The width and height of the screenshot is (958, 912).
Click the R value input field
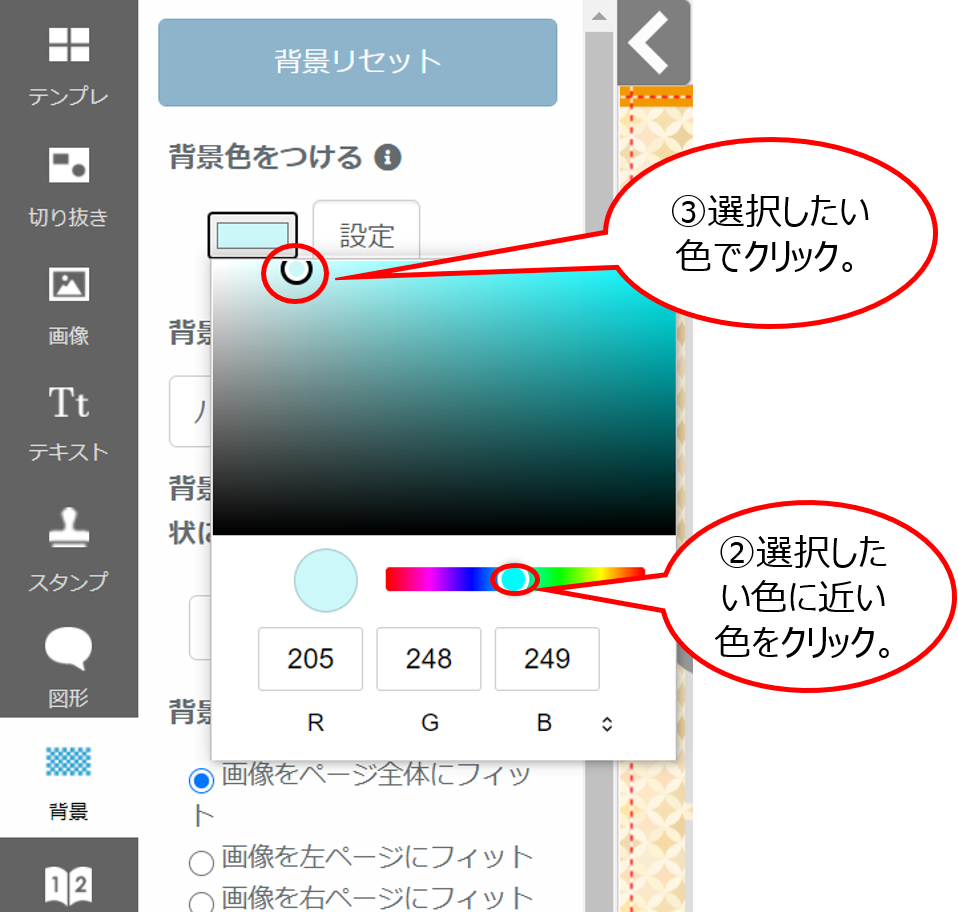click(x=310, y=659)
